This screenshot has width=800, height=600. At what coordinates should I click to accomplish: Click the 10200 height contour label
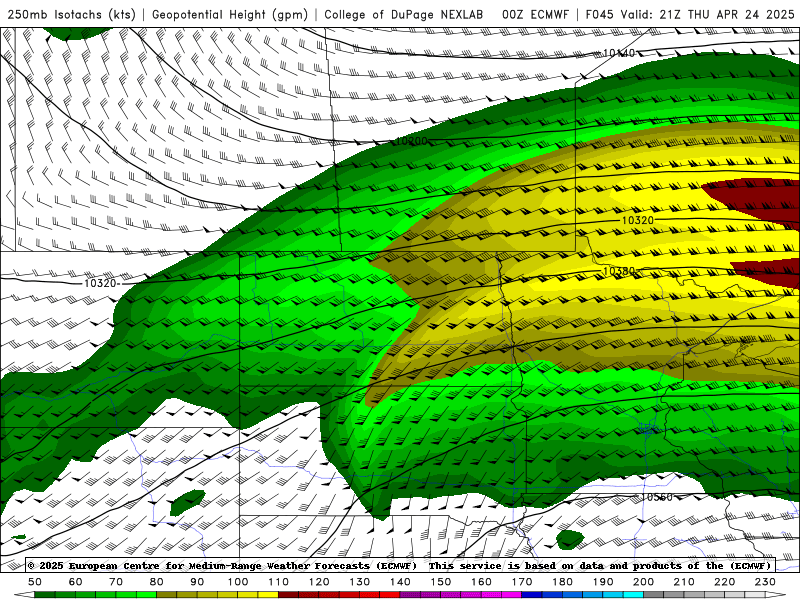411,141
